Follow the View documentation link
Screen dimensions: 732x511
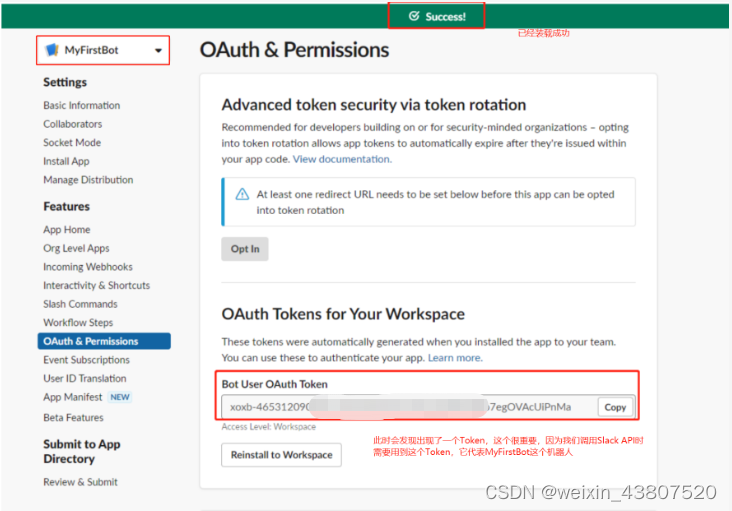342,159
